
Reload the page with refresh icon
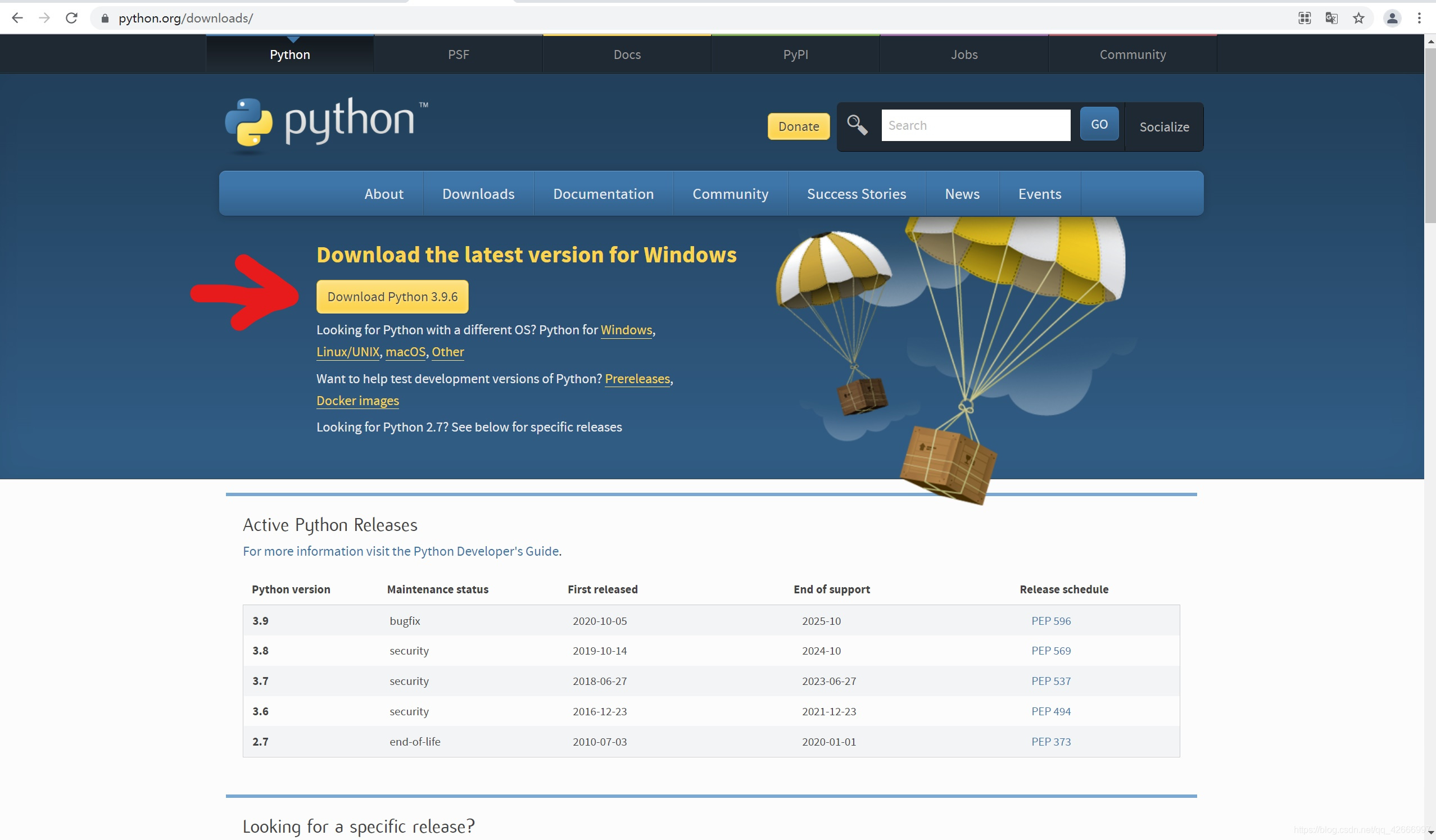71,18
